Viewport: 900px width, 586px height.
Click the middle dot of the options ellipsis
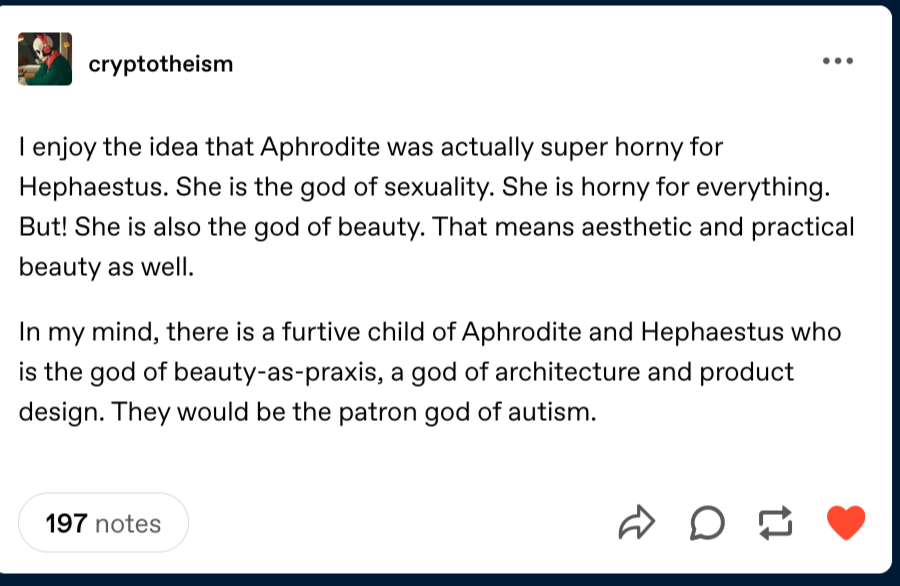(x=838, y=61)
